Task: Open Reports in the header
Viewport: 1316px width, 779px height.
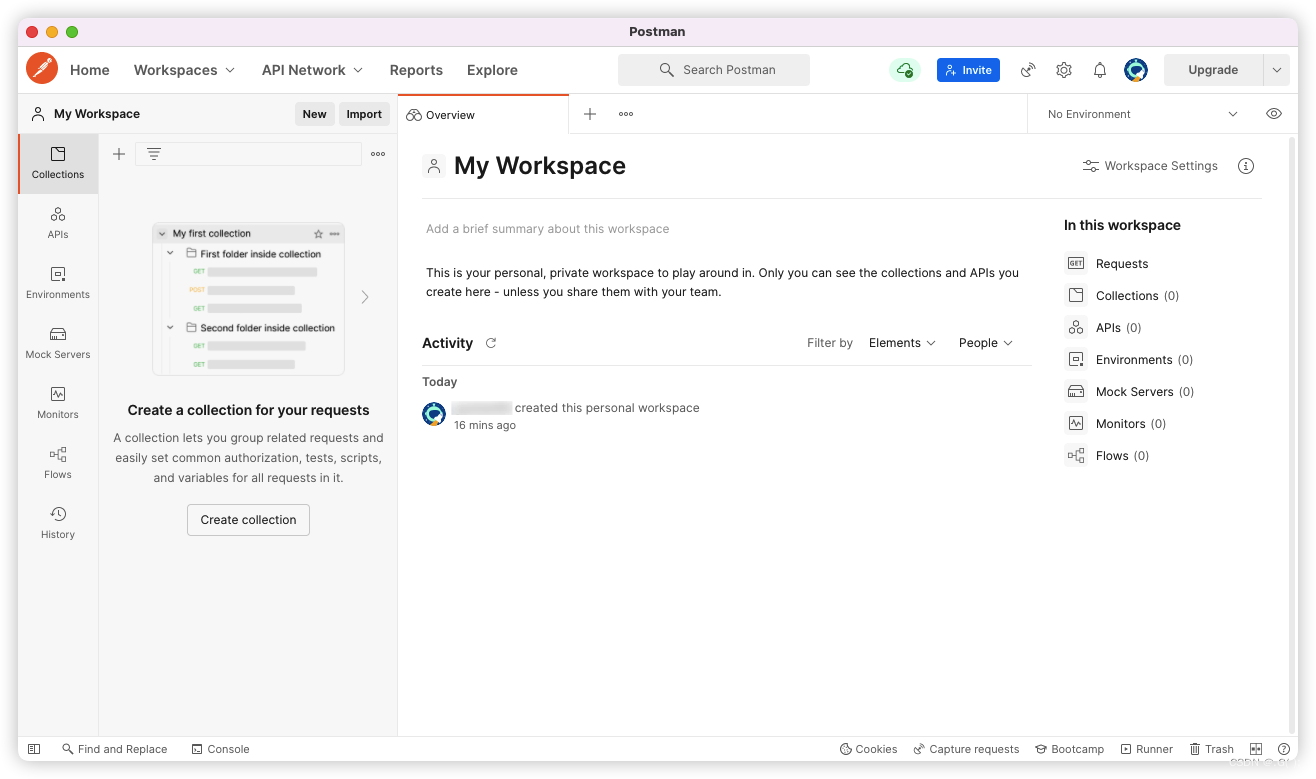Action: 416,70
